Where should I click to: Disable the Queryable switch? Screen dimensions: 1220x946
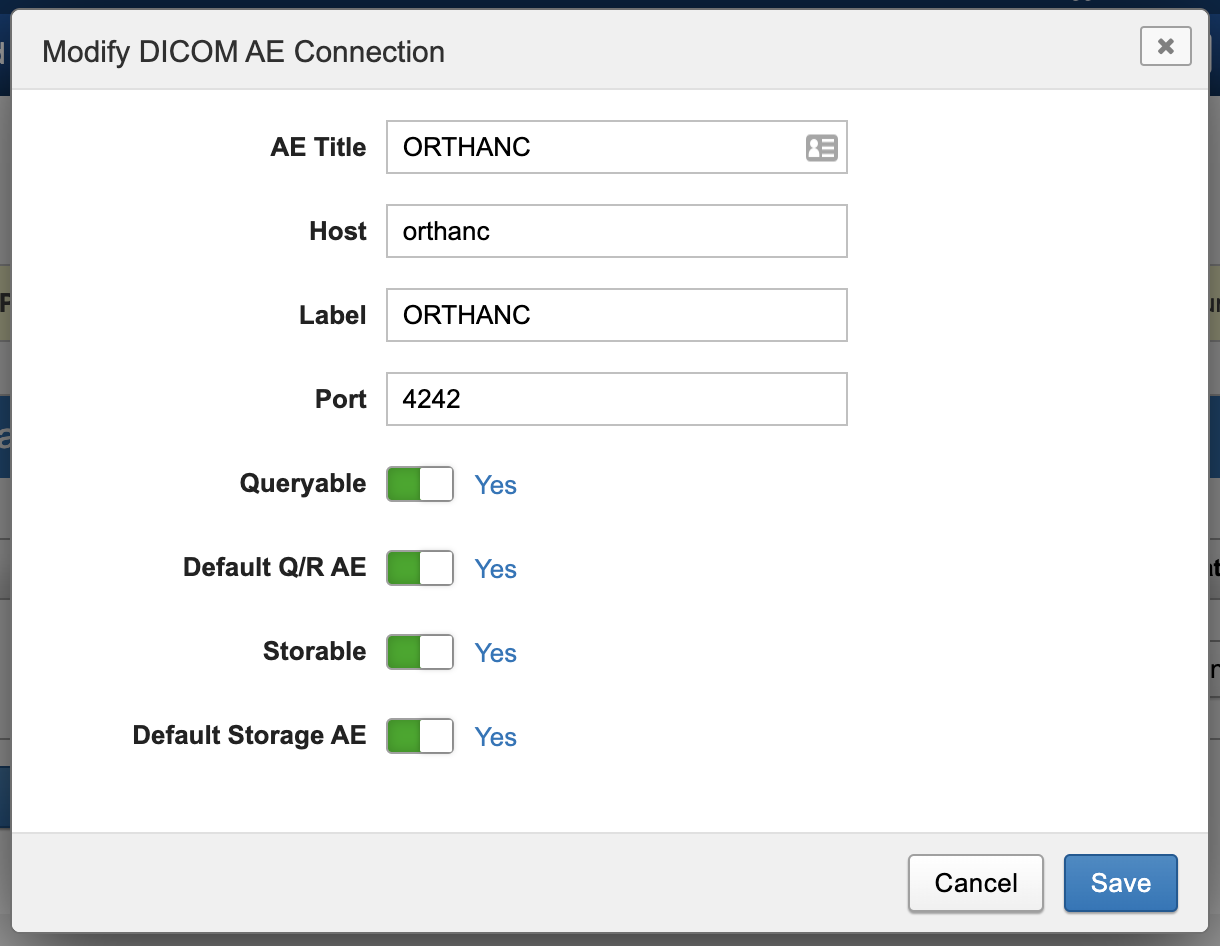[x=420, y=484]
